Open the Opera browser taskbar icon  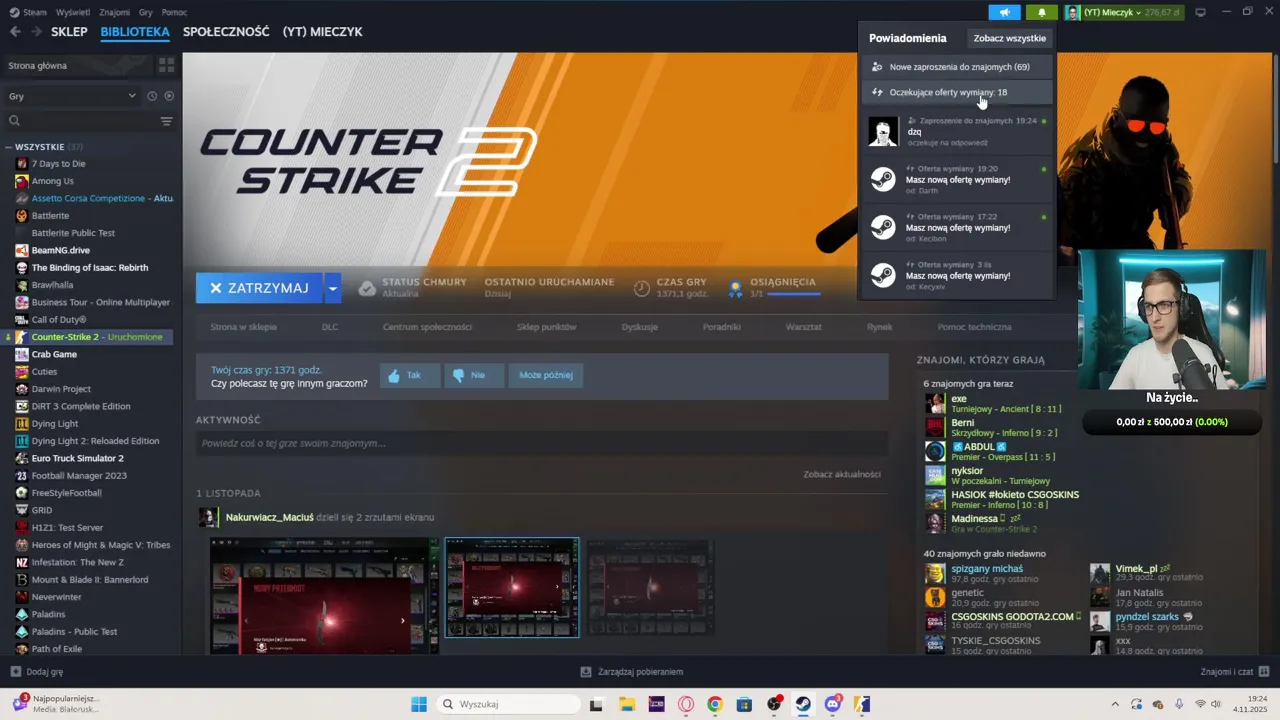coord(686,704)
